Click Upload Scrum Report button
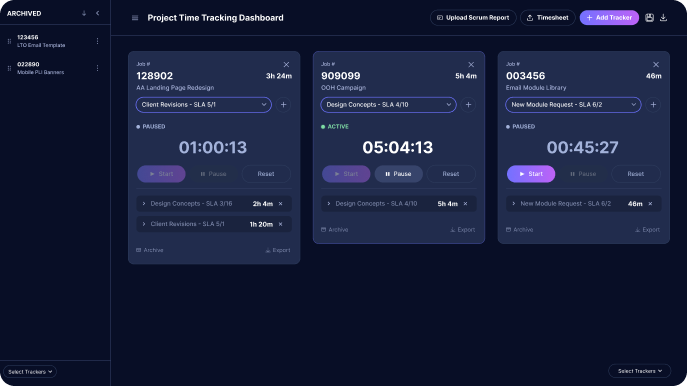This screenshot has height=386, width=687. tap(473, 18)
